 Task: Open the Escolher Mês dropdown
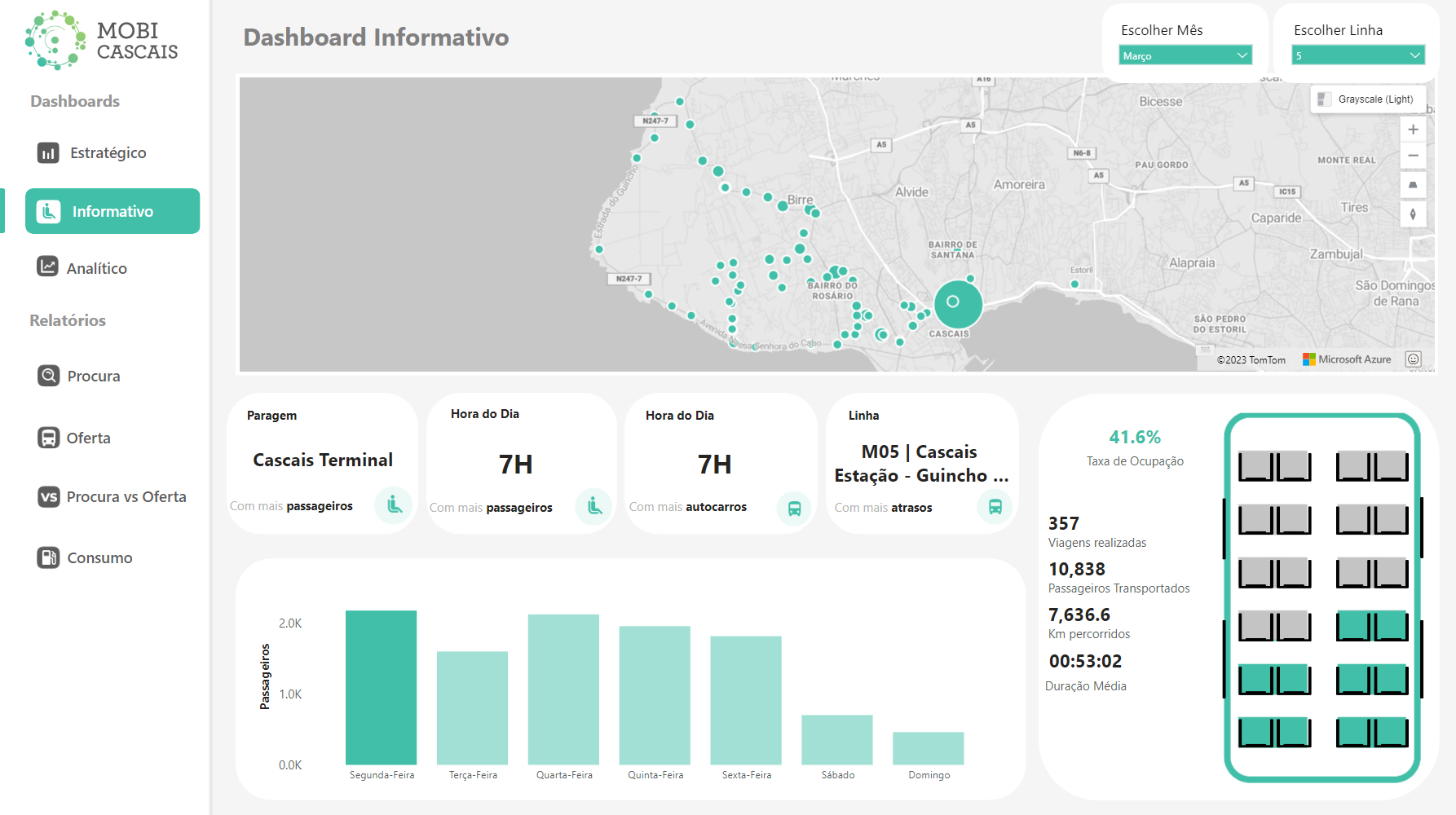[x=1185, y=55]
